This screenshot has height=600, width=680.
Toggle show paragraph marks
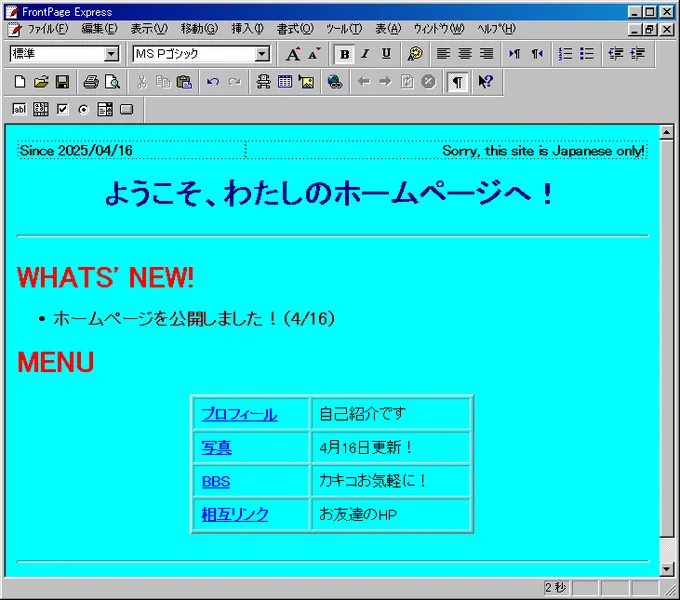click(457, 82)
